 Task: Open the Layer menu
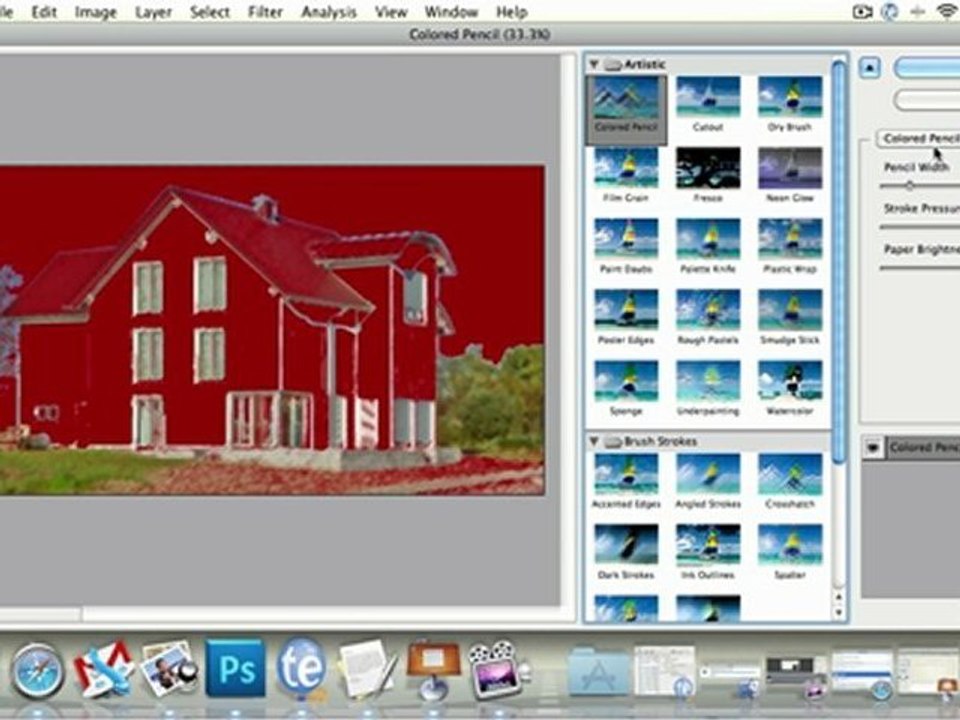[154, 12]
